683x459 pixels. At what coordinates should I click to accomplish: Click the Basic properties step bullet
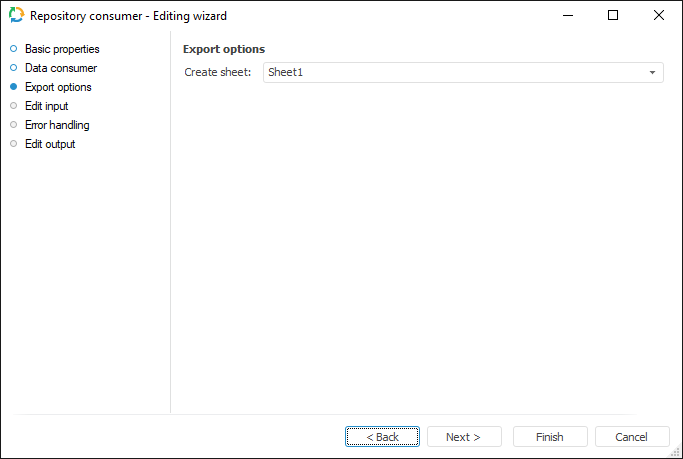coord(14,49)
